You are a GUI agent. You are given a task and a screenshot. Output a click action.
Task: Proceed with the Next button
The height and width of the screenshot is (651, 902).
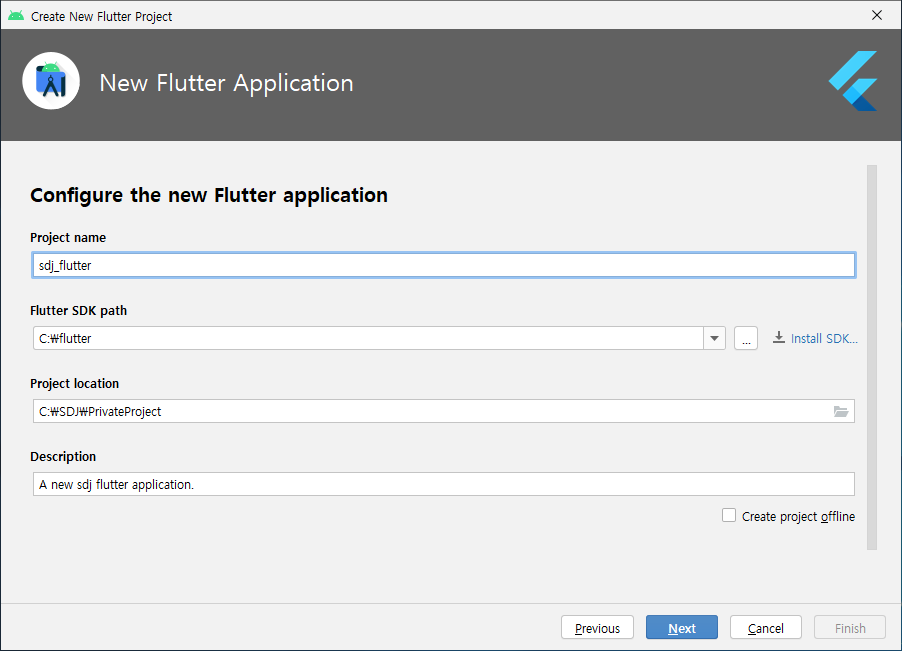pos(682,627)
